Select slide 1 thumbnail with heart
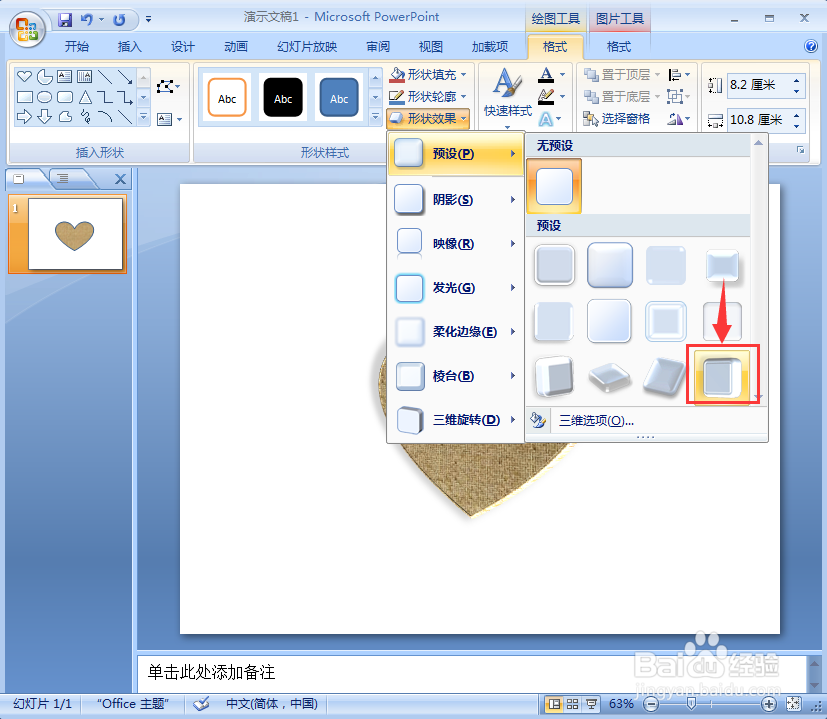Screen dimensions: 827x719 [x=74, y=234]
